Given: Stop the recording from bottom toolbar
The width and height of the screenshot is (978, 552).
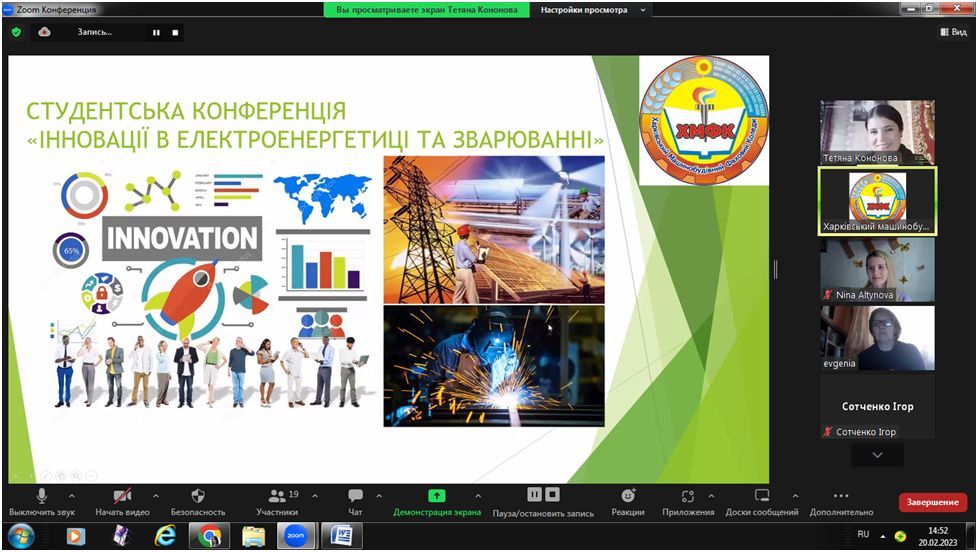Looking at the screenshot, I should click(x=553, y=495).
